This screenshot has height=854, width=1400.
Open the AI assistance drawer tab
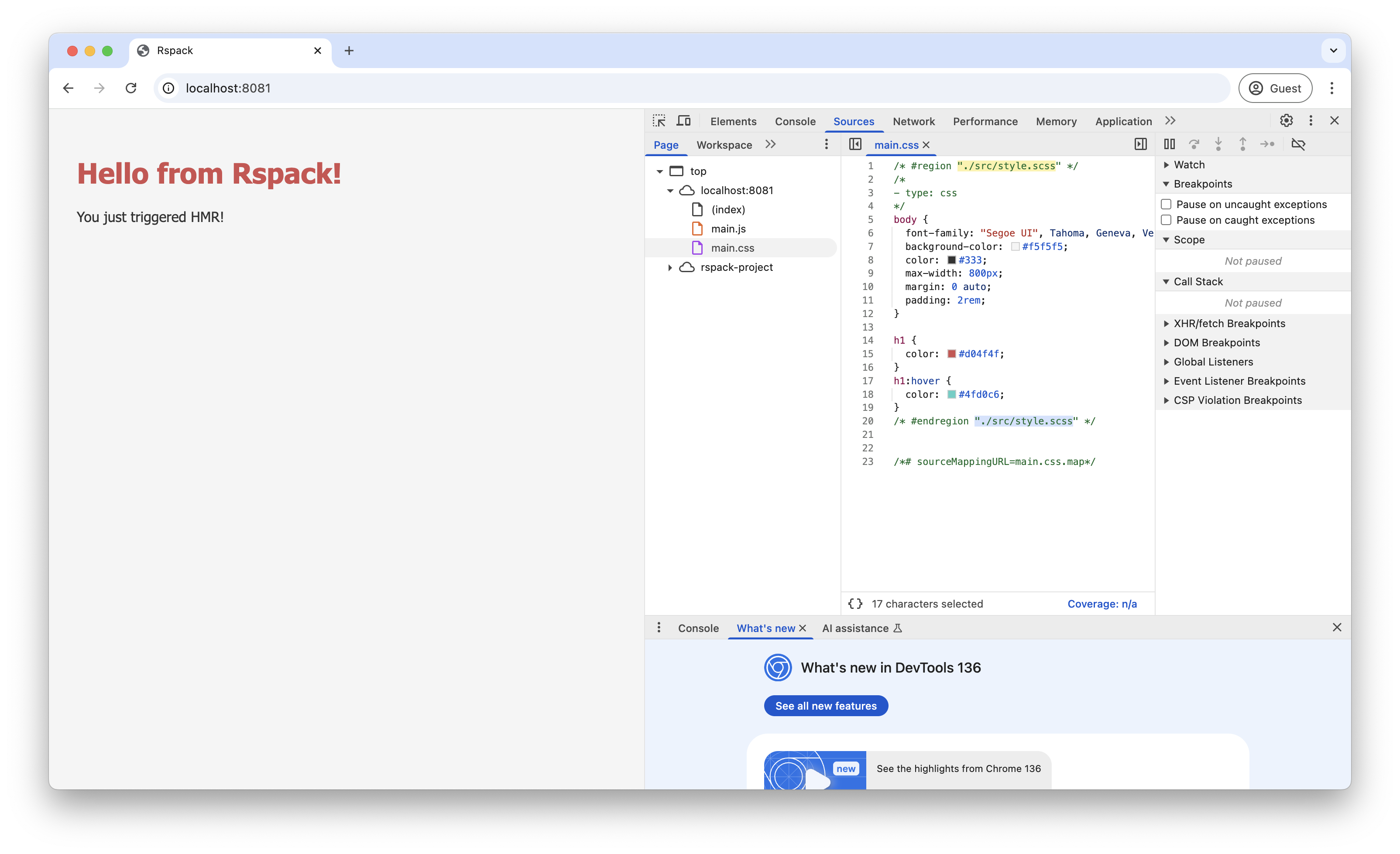862,628
